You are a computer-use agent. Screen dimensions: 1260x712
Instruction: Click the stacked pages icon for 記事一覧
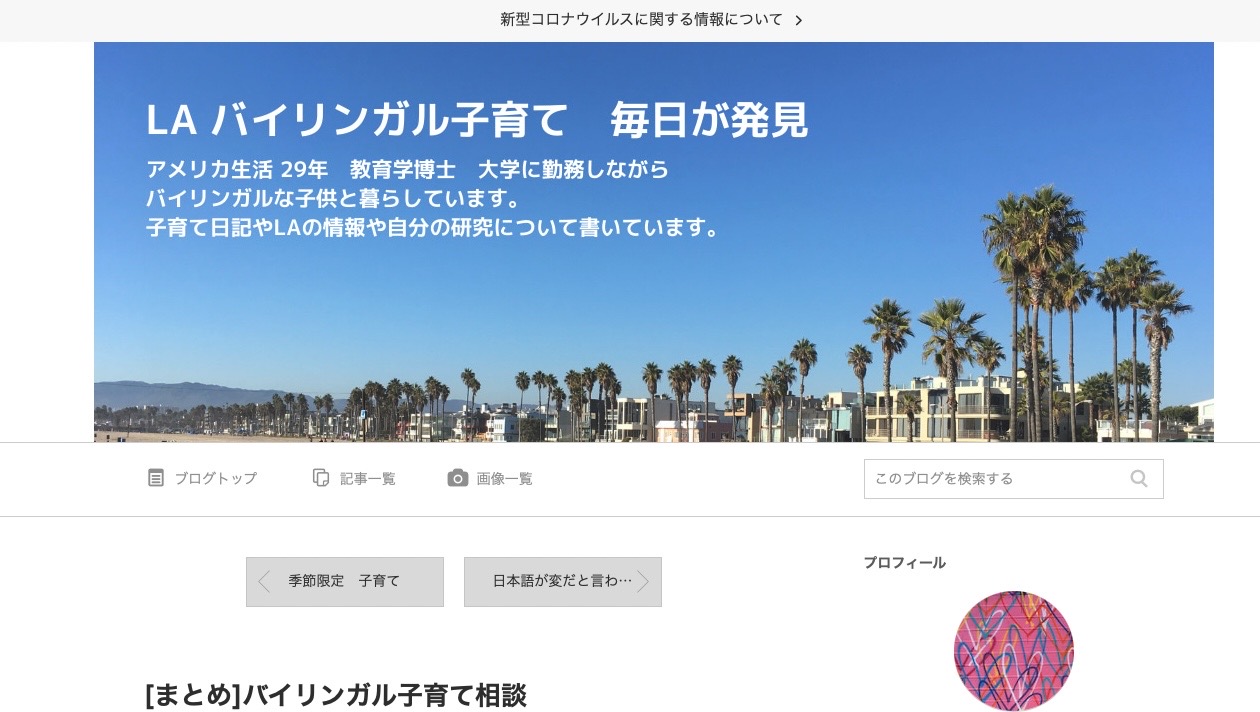click(321, 478)
